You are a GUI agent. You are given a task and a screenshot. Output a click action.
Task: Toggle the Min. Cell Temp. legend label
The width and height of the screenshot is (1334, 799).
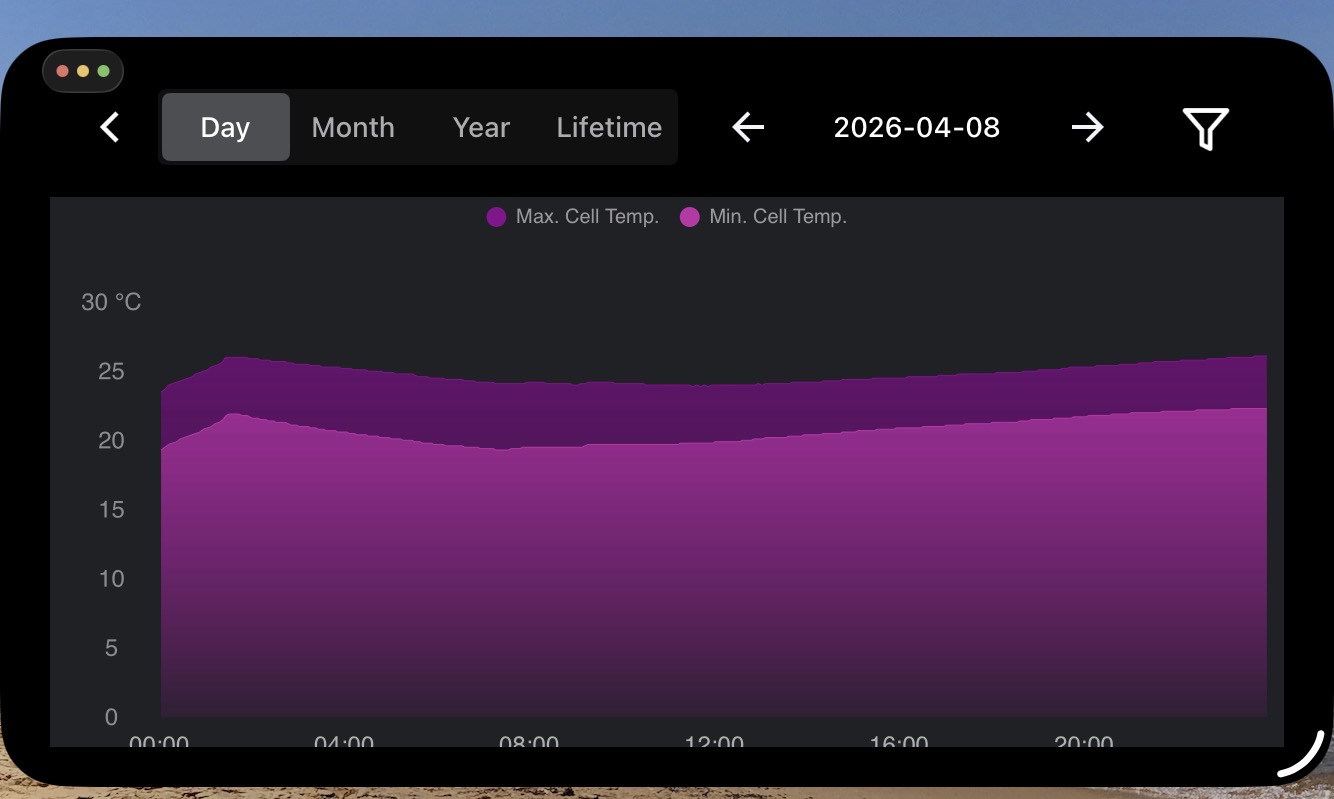(x=777, y=217)
